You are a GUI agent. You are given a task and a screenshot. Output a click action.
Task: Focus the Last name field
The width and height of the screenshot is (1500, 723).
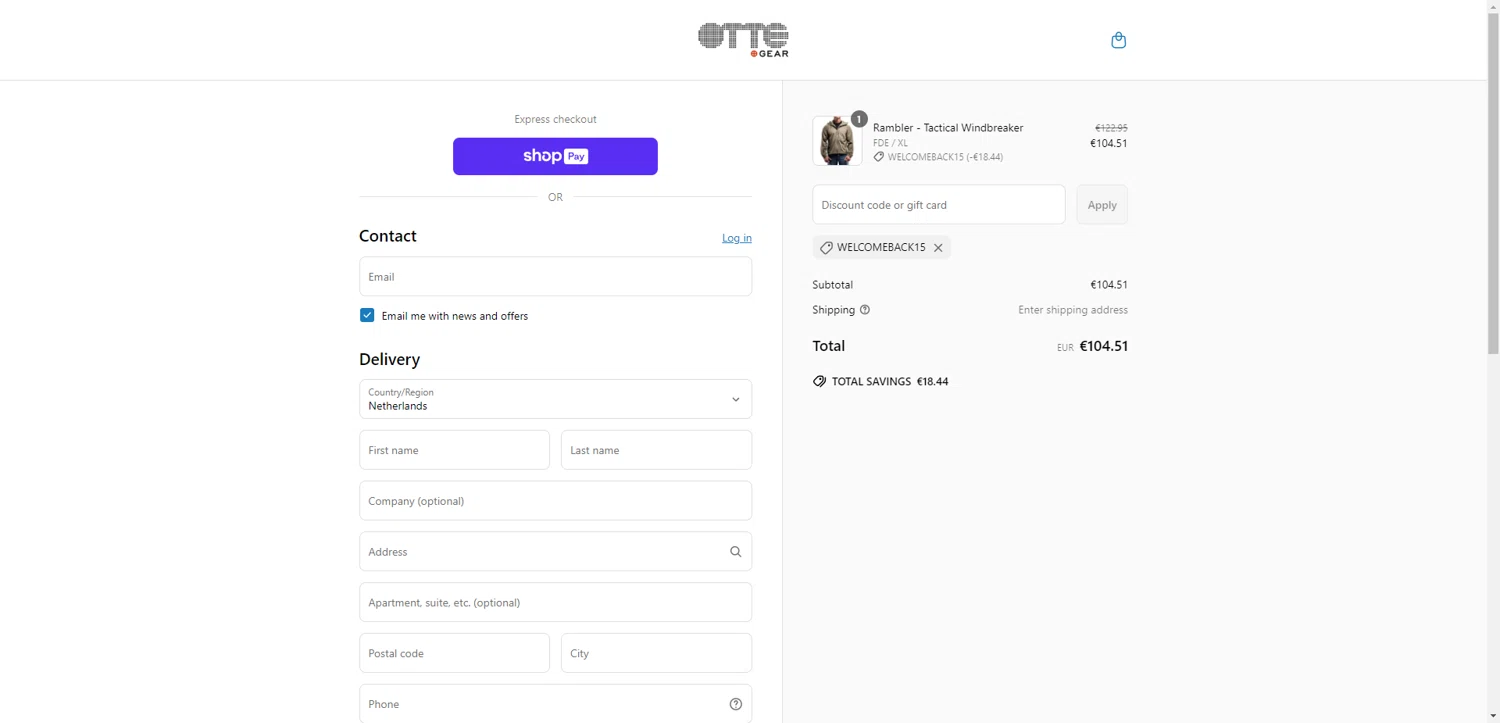[x=656, y=450]
